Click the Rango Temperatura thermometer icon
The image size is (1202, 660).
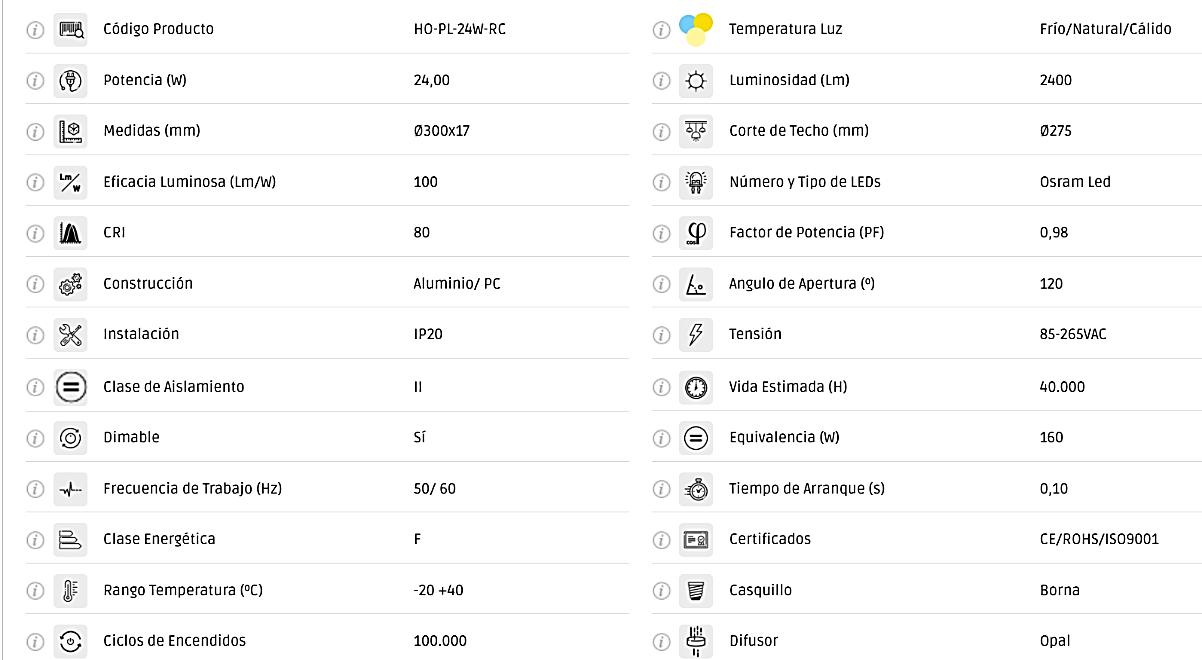pos(70,590)
